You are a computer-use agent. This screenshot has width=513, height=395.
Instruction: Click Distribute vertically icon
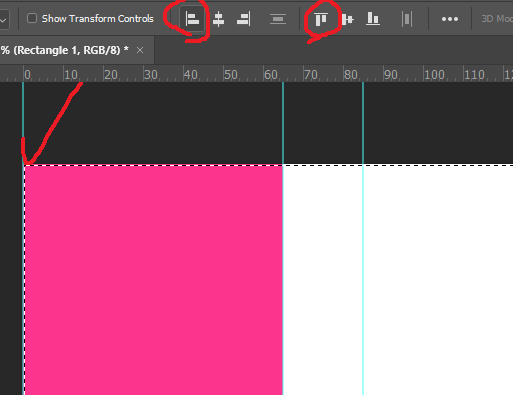point(278,19)
